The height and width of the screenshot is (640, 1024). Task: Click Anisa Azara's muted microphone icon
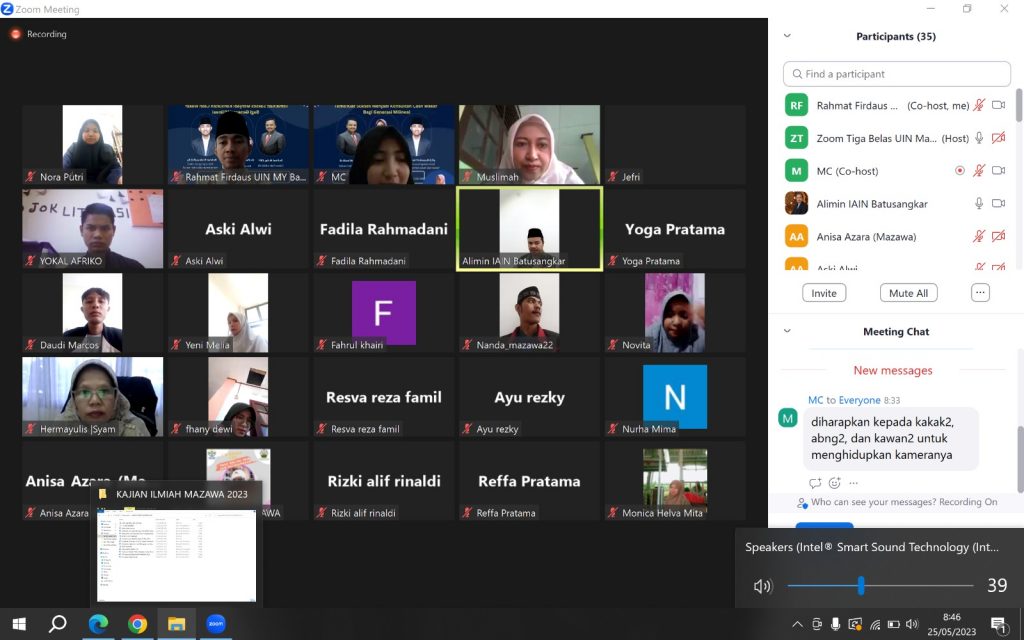click(x=979, y=237)
